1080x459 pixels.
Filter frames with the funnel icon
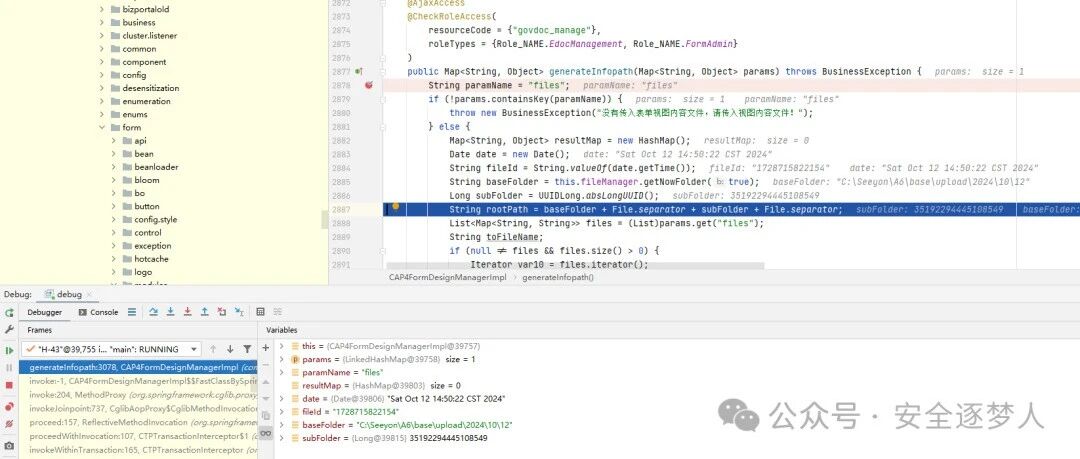pyautogui.click(x=247, y=349)
